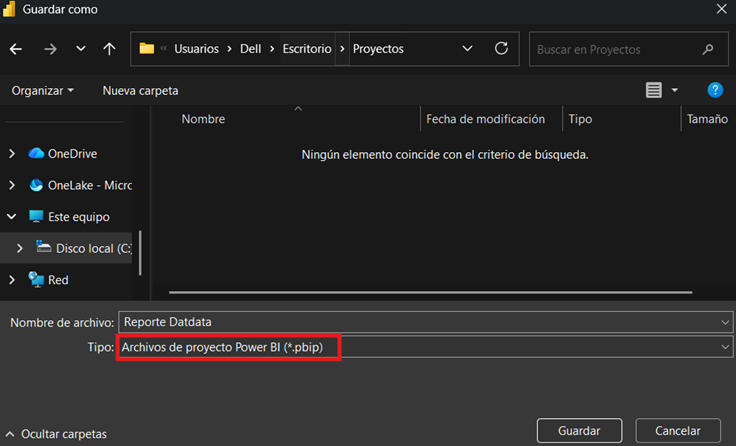This screenshot has height=446, width=736.
Task: Refresh the Proyectos folder view
Action: (501, 48)
